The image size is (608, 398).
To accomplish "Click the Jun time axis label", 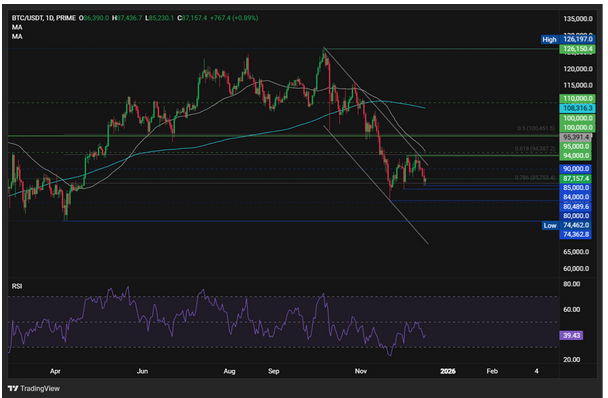I will (x=142, y=371).
